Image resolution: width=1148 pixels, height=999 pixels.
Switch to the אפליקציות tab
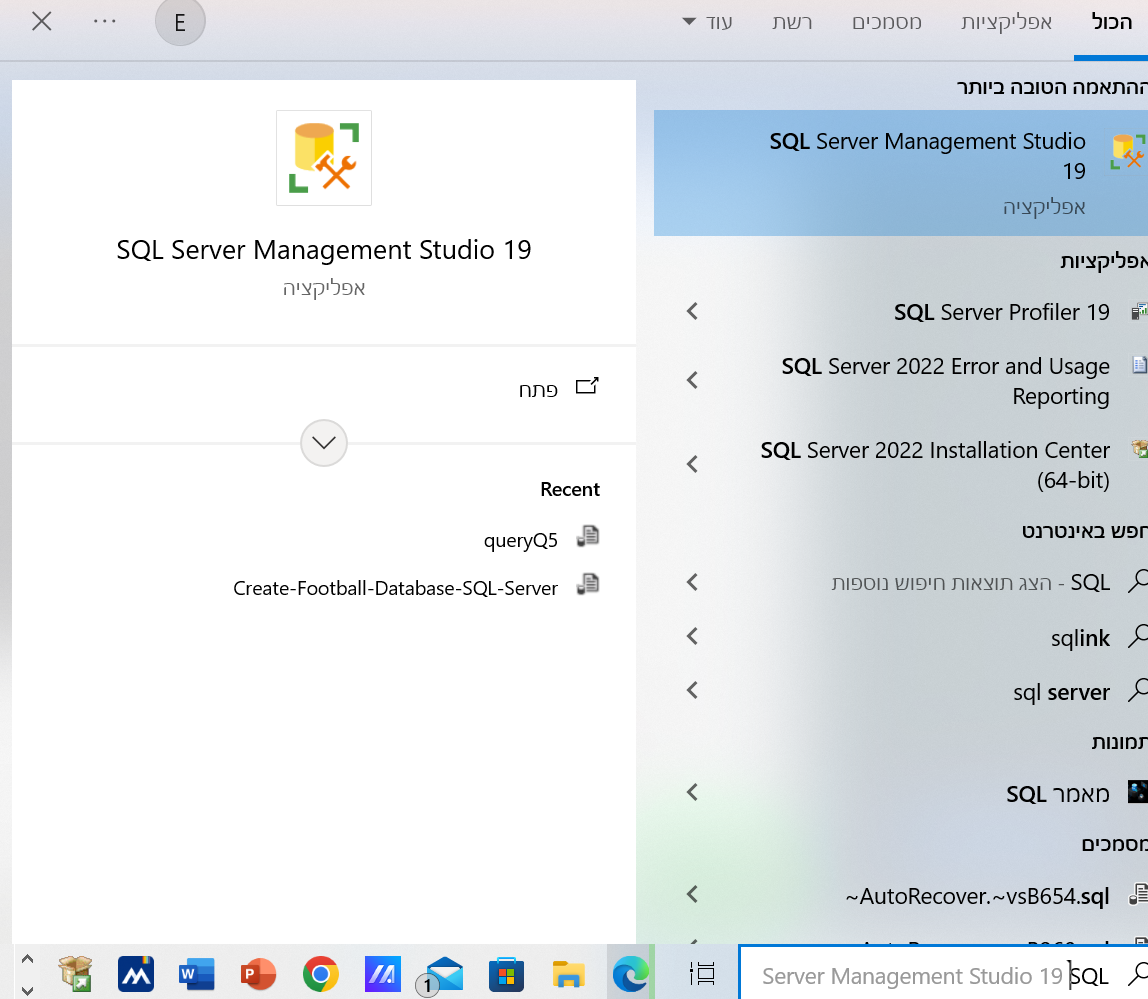(x=1006, y=22)
